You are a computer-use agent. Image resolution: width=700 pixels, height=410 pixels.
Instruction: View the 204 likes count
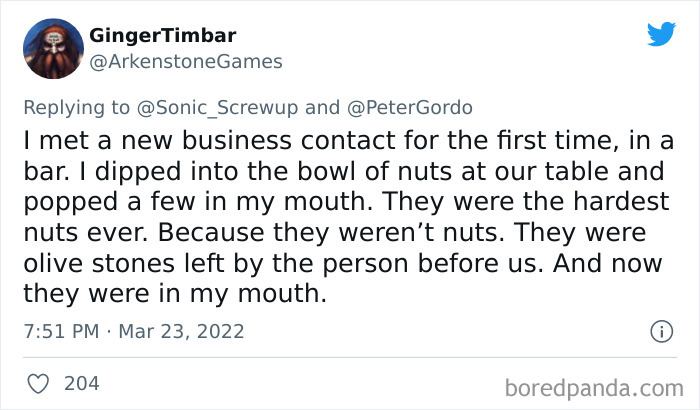pyautogui.click(x=80, y=383)
